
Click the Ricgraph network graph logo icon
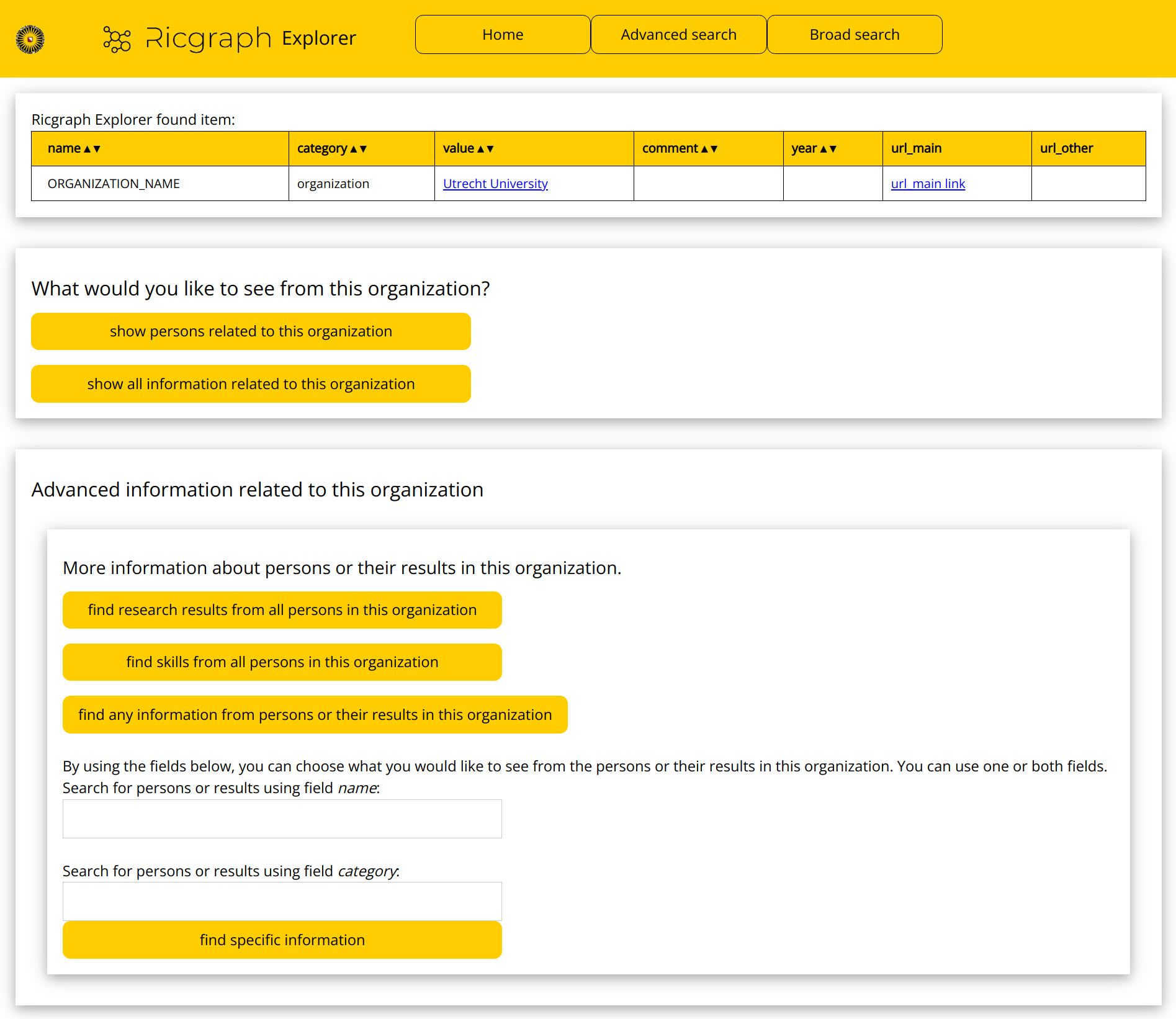(x=117, y=39)
